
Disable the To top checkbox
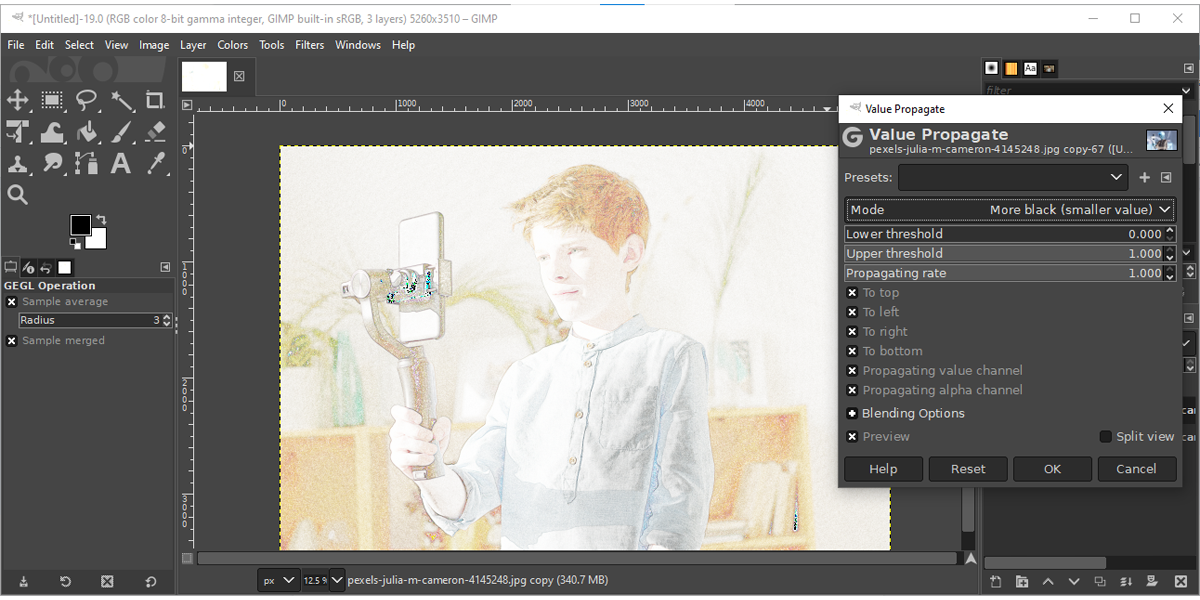coord(852,292)
